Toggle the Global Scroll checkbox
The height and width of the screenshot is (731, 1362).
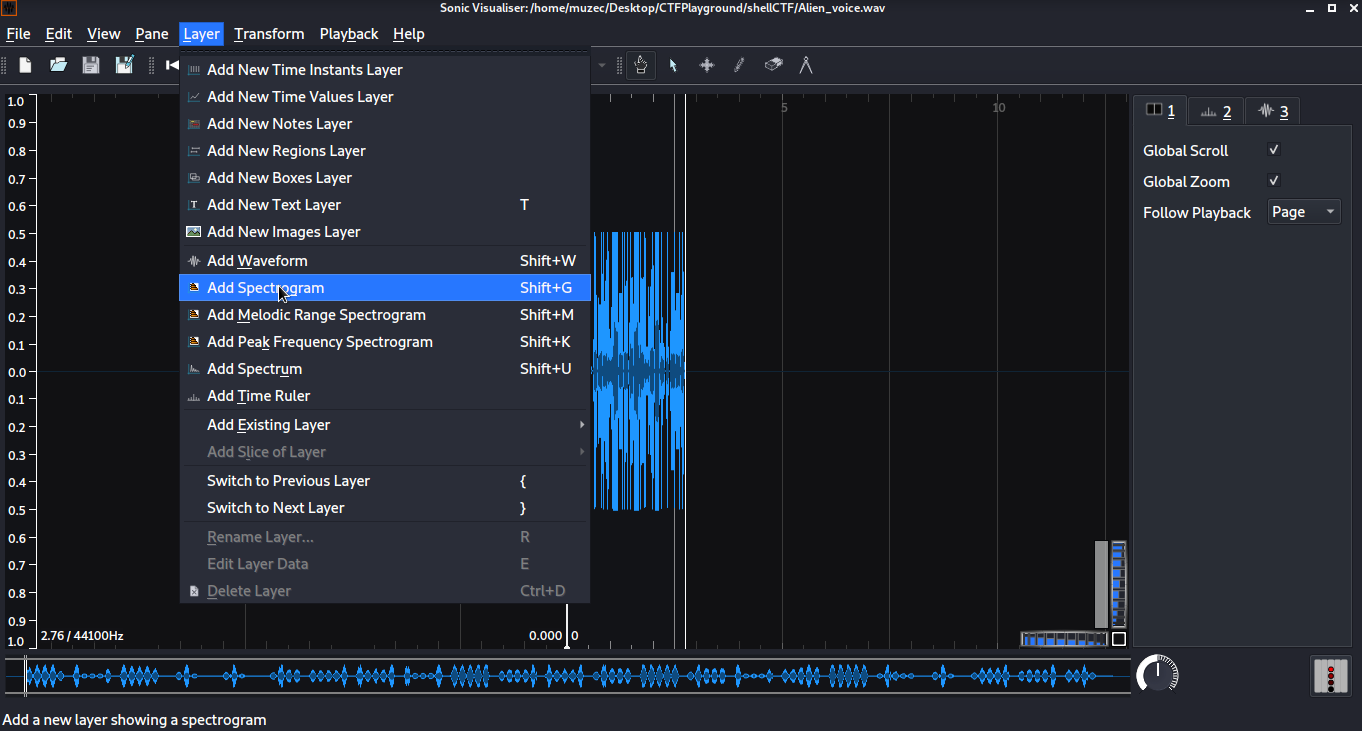coord(1274,150)
